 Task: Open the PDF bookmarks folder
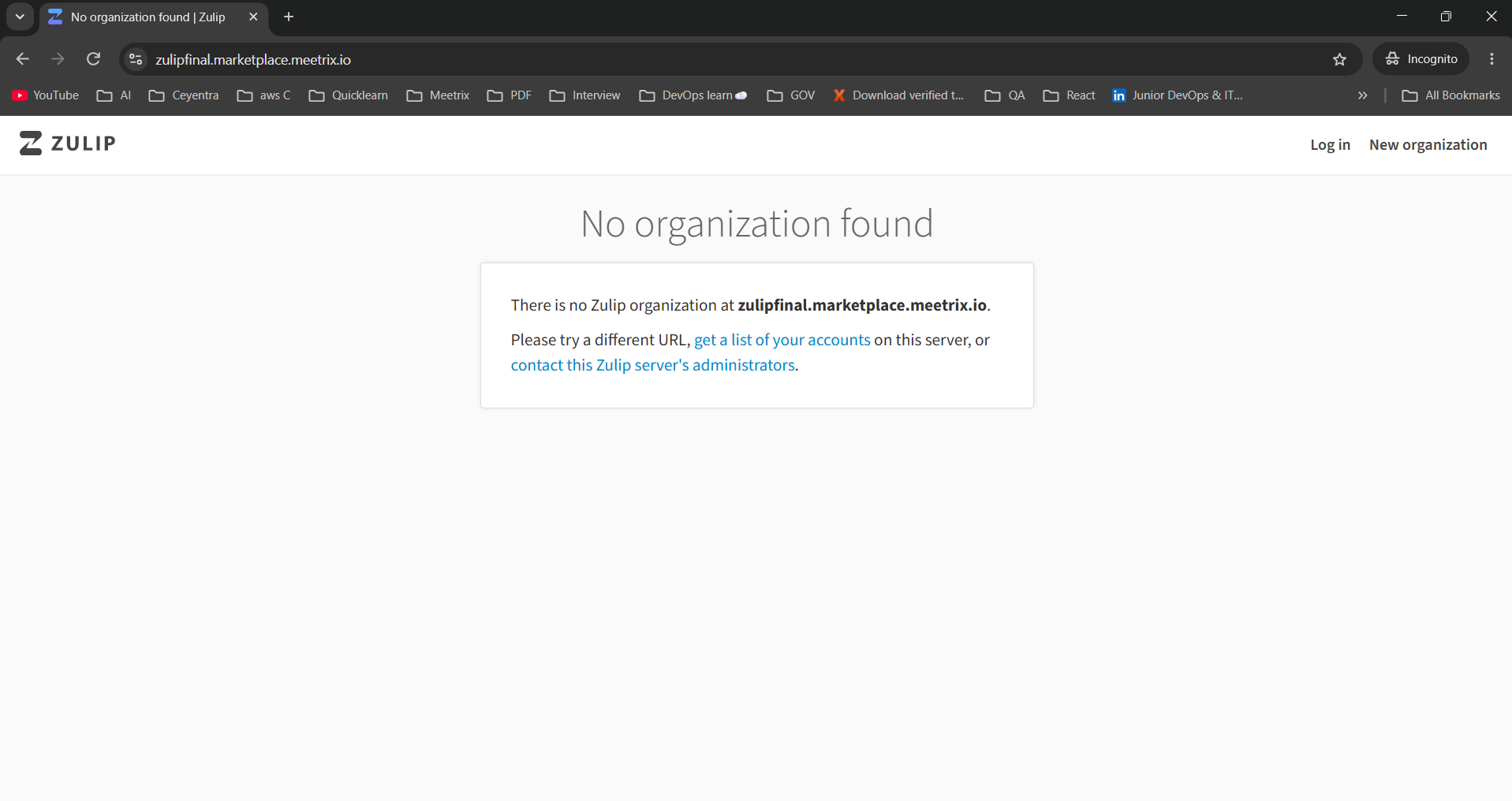coord(510,95)
